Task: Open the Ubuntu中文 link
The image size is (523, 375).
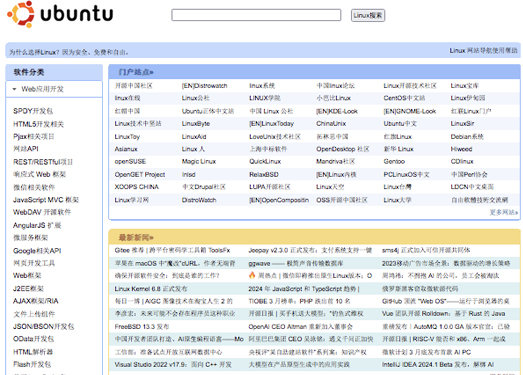Action: click(400, 123)
